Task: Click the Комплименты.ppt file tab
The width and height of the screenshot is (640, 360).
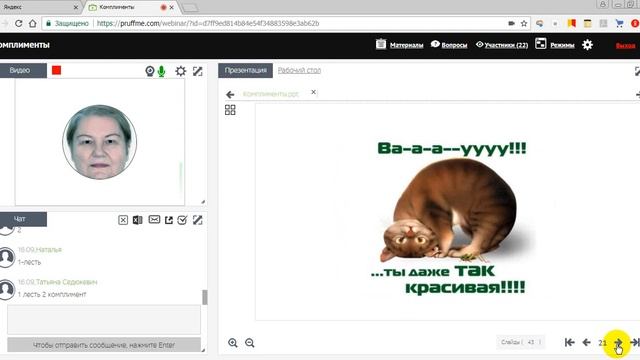Action: [x=271, y=94]
